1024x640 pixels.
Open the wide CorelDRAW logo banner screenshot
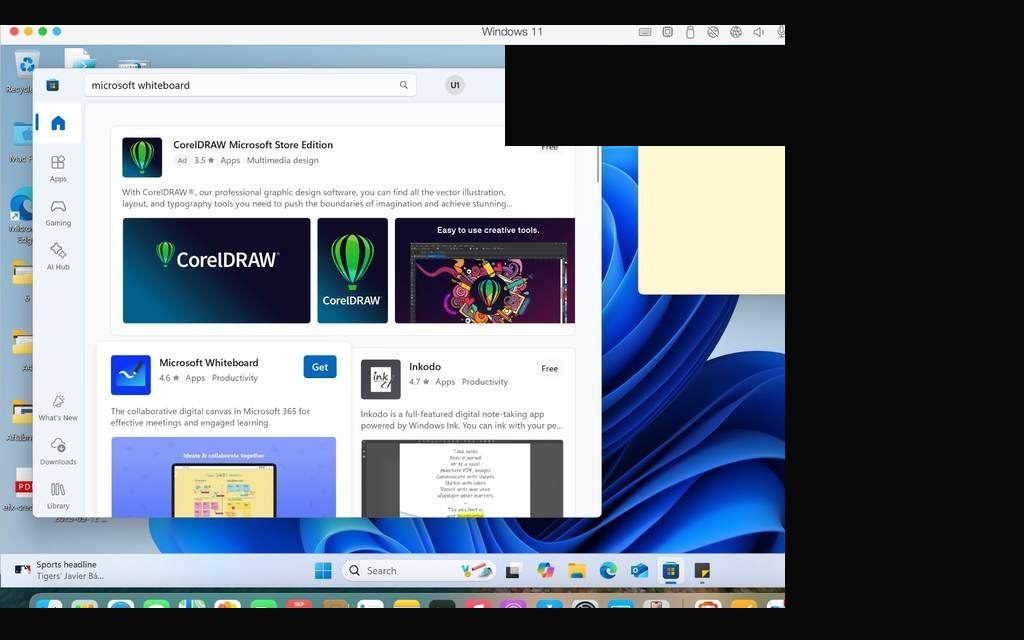click(217, 270)
